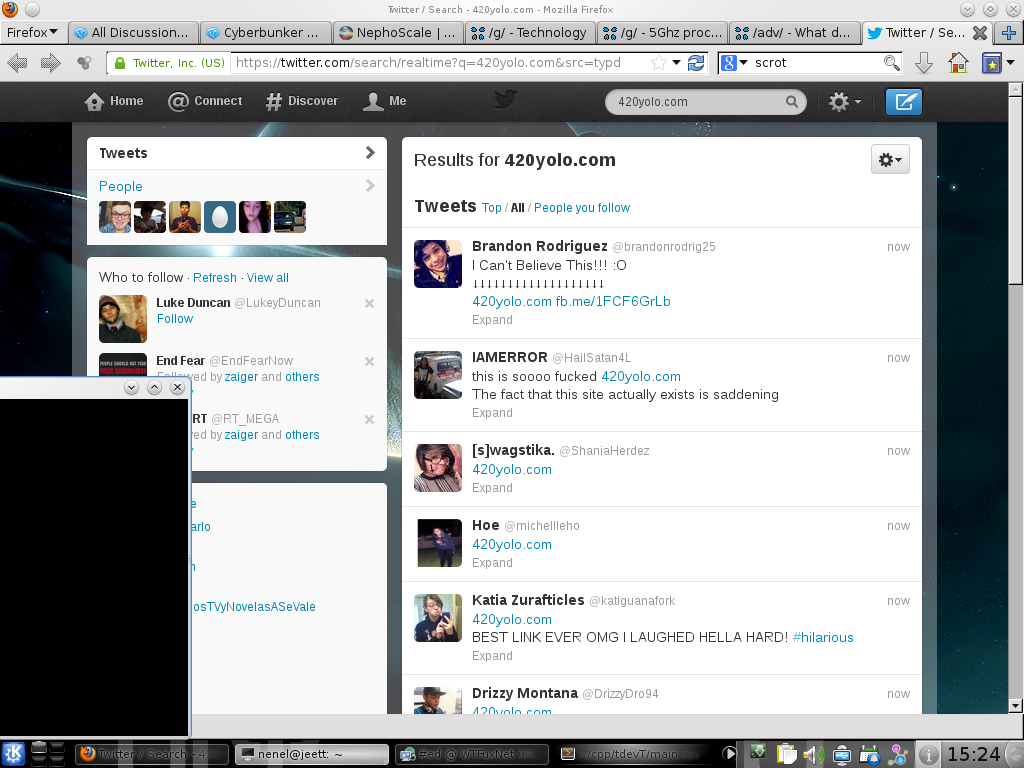Click the 15:24 taskbar clock
Screen dimensions: 1024x768
point(974,754)
